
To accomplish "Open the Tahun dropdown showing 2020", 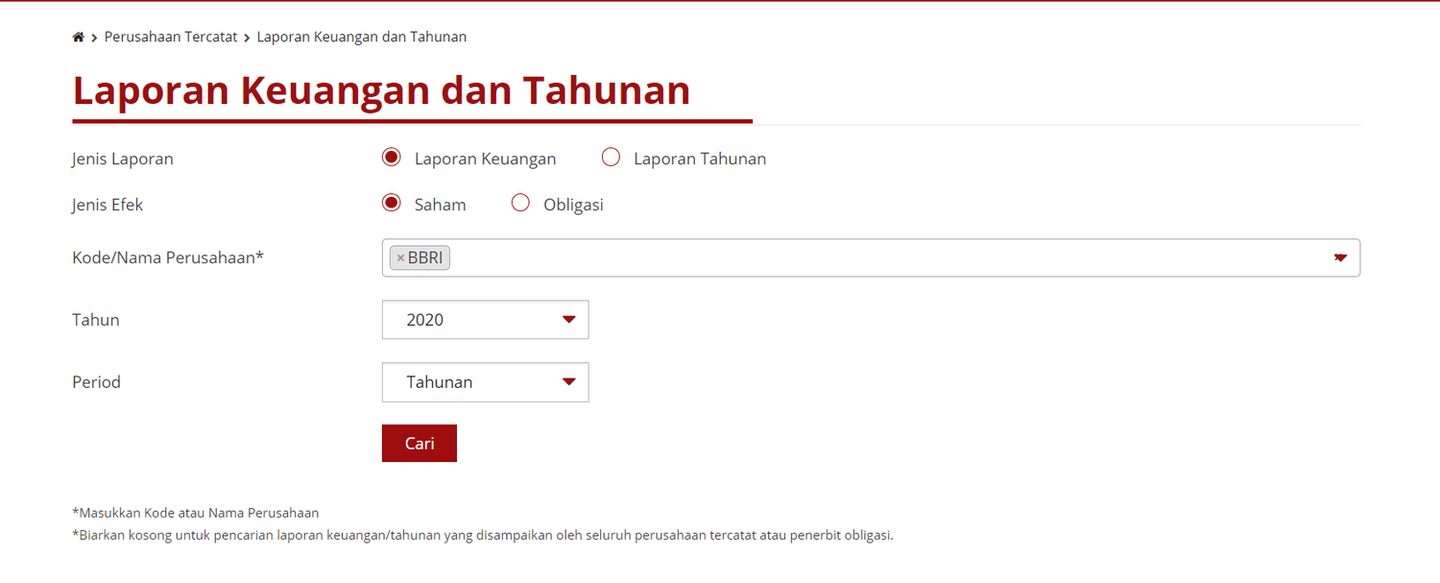I will (485, 320).
